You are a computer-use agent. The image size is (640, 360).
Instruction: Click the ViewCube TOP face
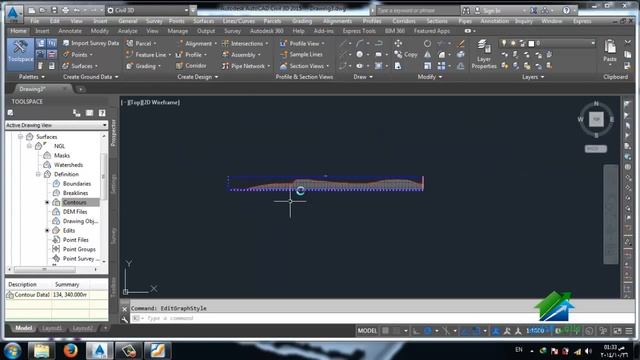(596, 120)
